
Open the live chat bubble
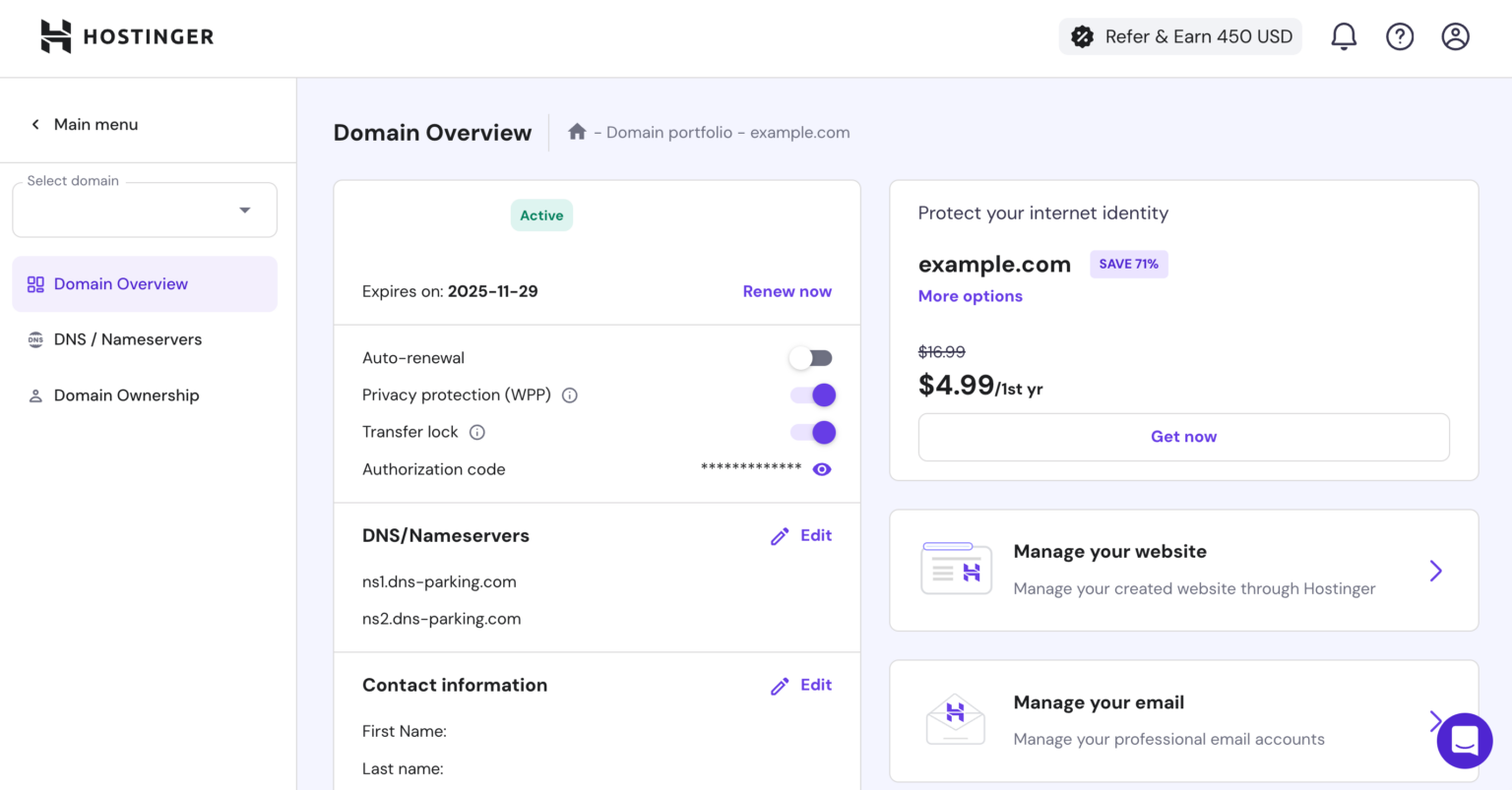pyautogui.click(x=1464, y=741)
